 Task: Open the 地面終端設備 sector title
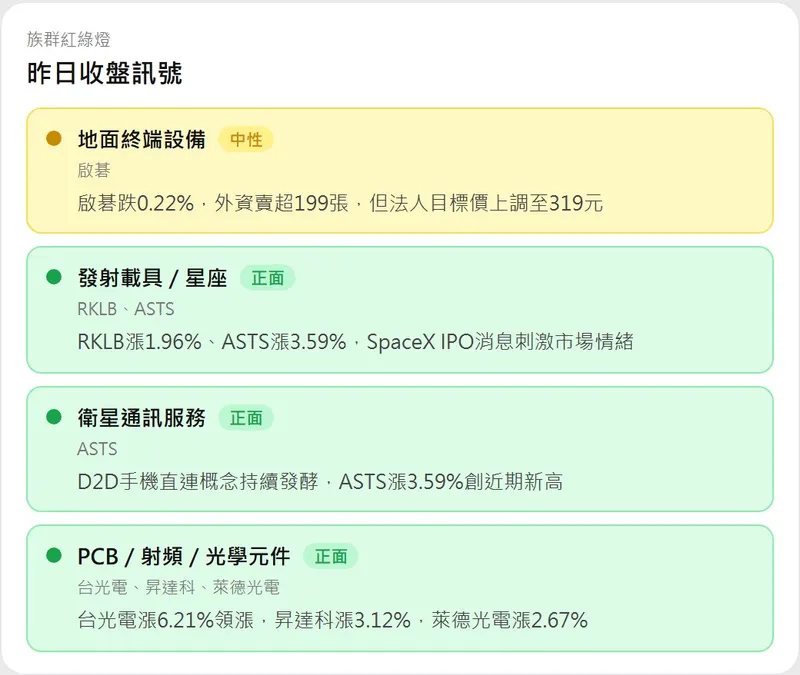[x=141, y=140]
